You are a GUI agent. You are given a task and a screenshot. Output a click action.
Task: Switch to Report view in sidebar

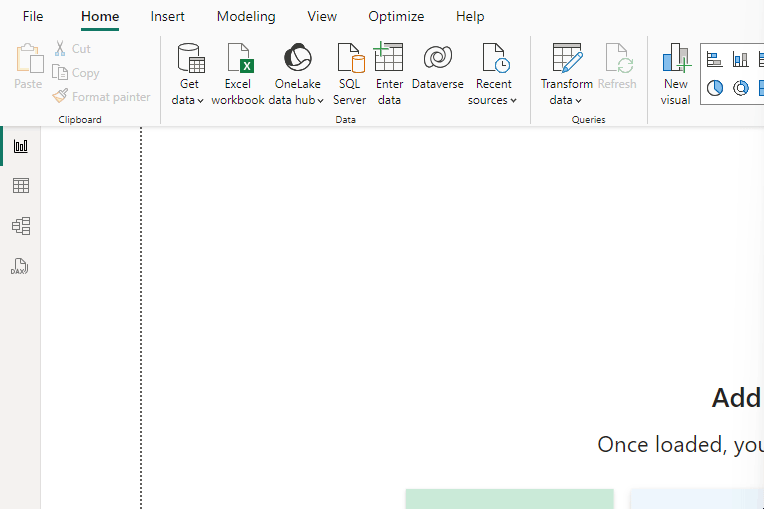[x=20, y=146]
